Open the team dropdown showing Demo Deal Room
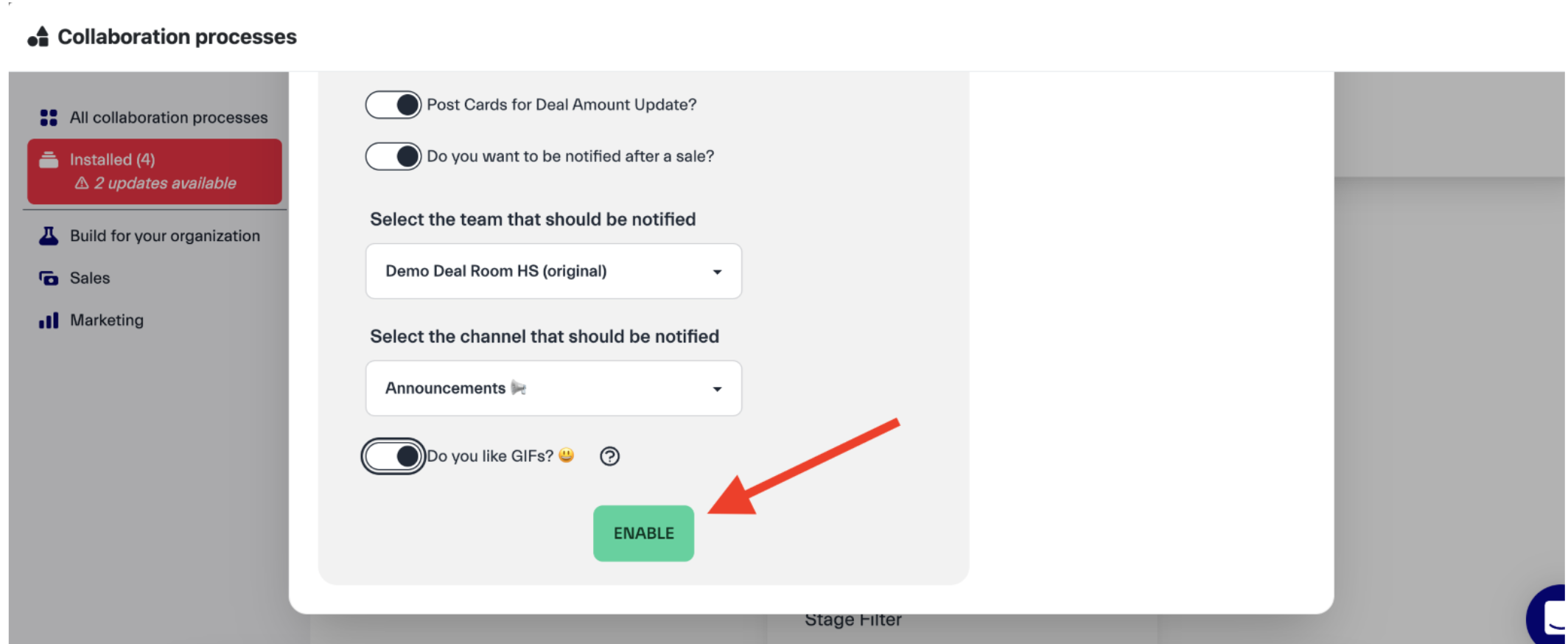The image size is (1568, 644). (553, 271)
